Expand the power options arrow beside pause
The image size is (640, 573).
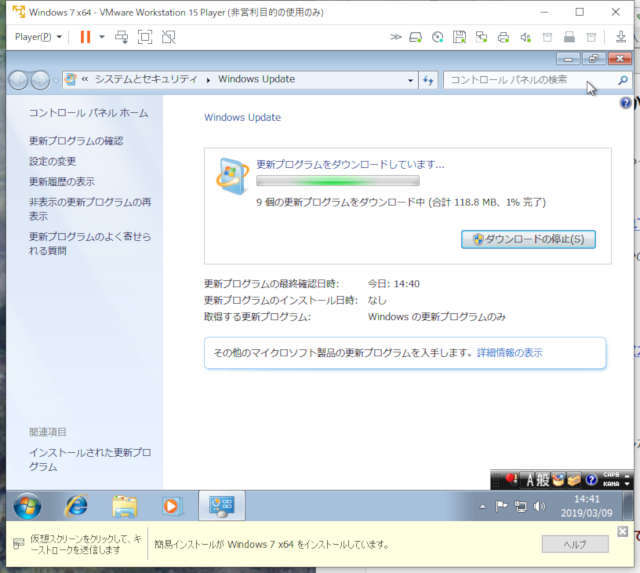tap(102, 37)
